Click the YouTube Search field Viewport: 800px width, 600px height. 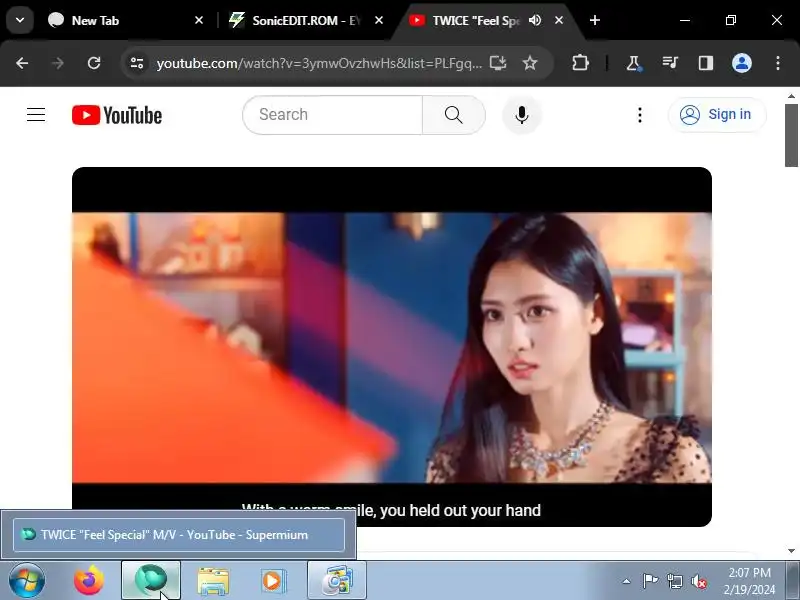[x=333, y=115]
